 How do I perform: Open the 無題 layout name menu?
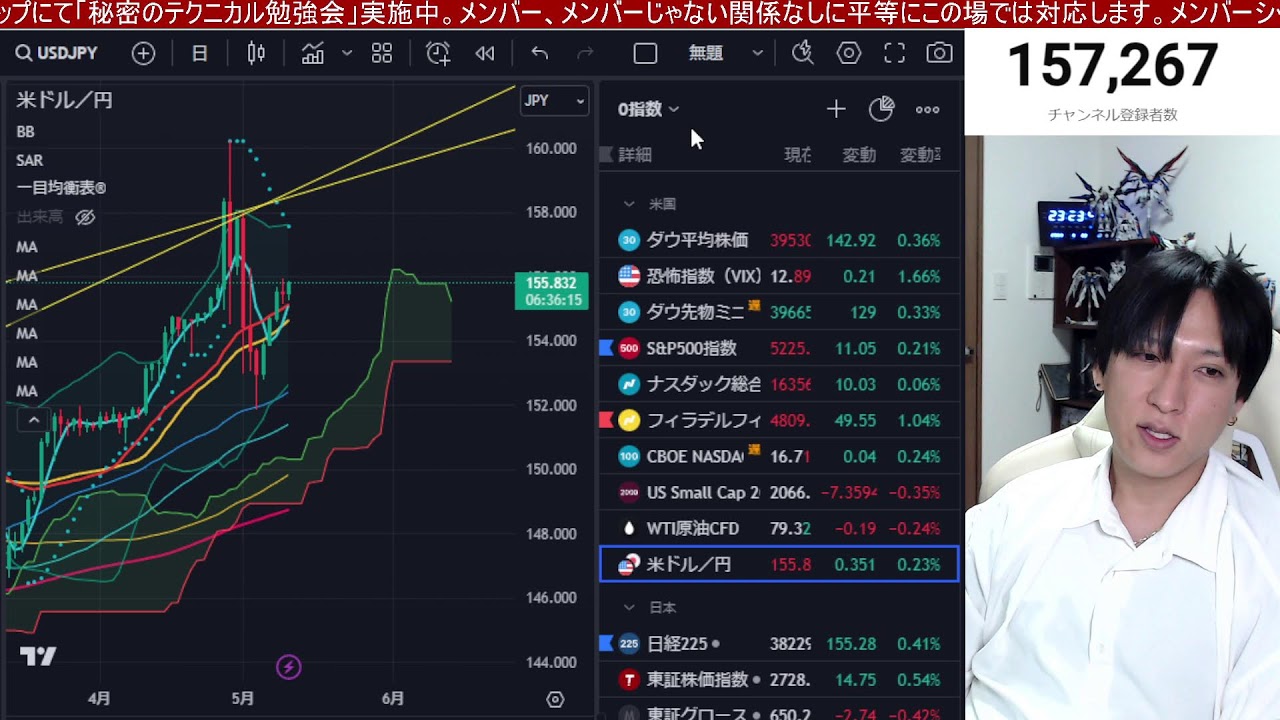pyautogui.click(x=725, y=54)
